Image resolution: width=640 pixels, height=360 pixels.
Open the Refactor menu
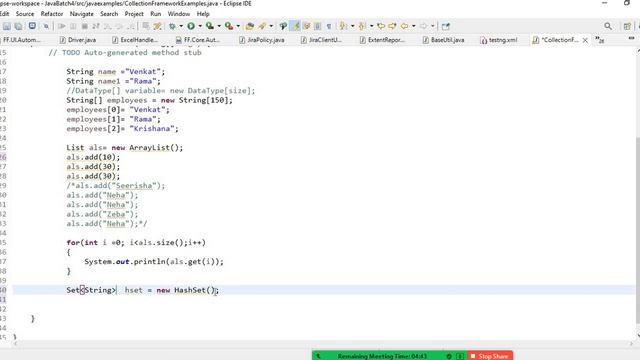52,14
